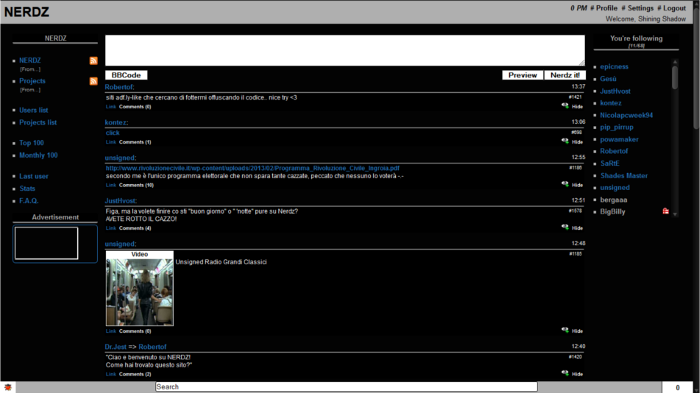Click lurk icon on Dr.Jest's post
The image size is (700, 393).
(565, 373)
